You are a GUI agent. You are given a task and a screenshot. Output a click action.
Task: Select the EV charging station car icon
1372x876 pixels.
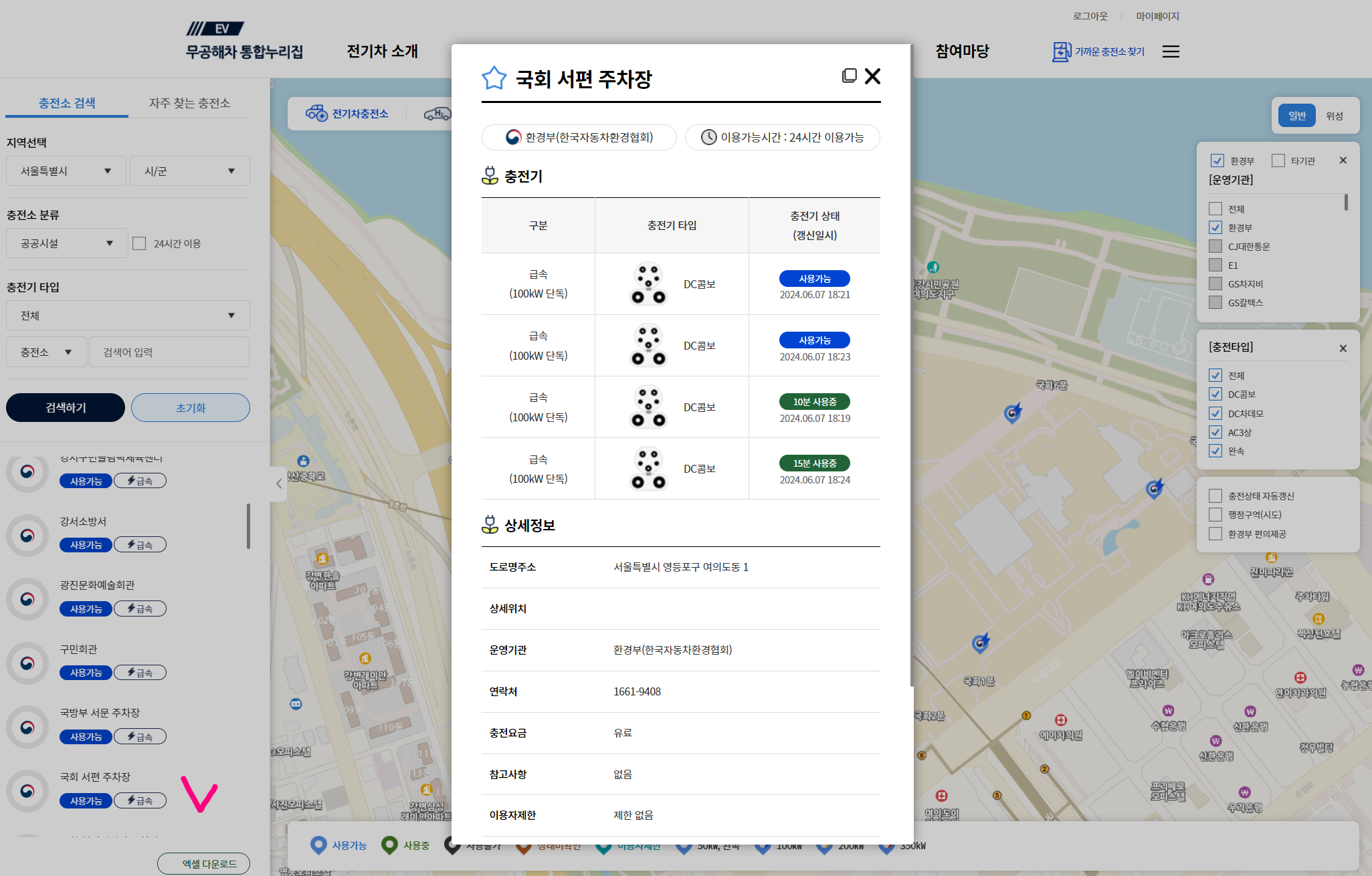(x=316, y=114)
